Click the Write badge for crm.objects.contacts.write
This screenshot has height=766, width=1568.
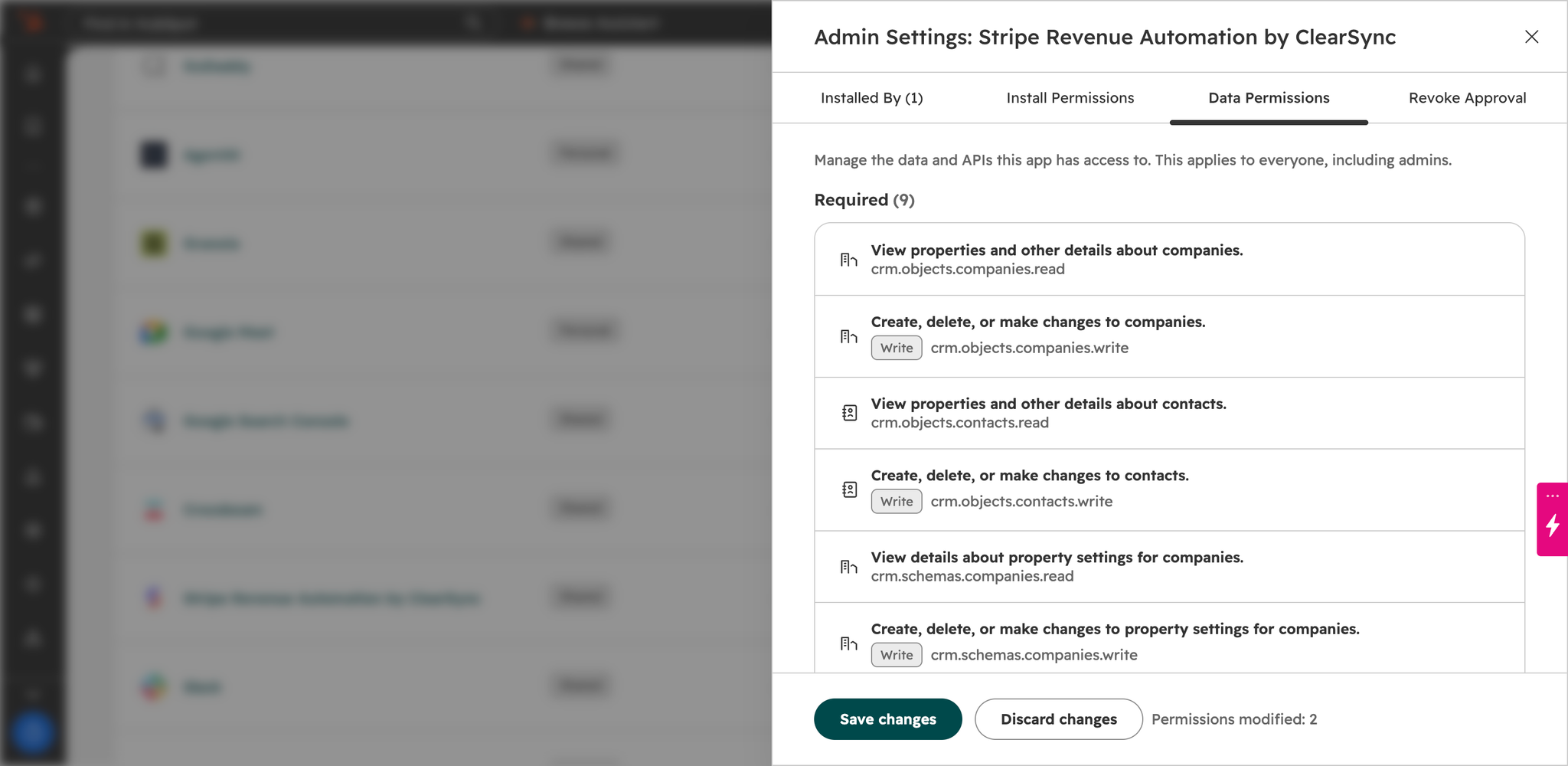(x=897, y=502)
